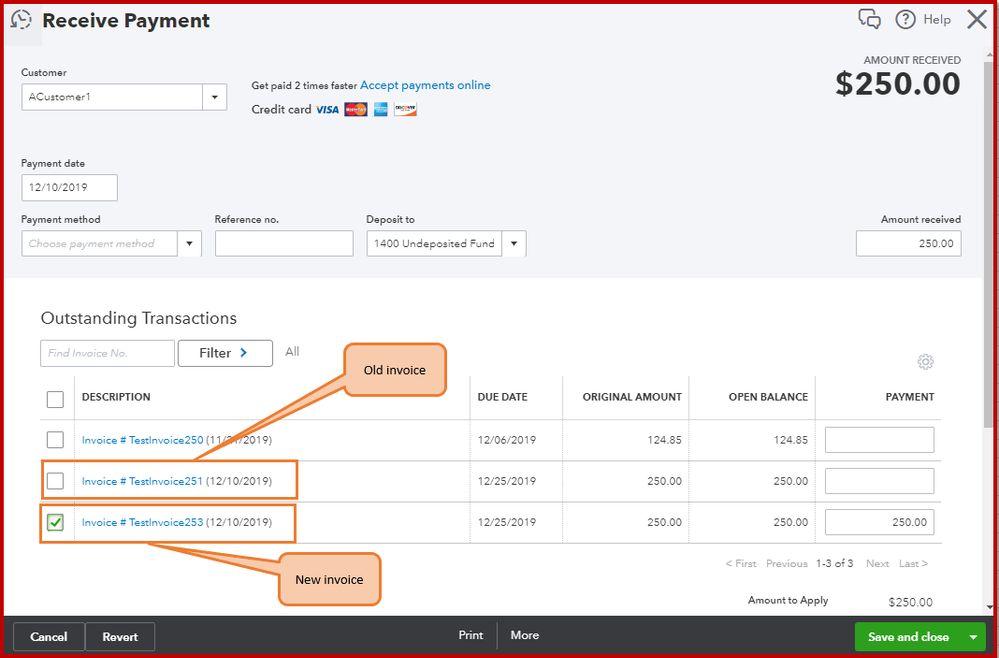Click the vertical scrollbar thumb
The image size is (999, 658).
click(x=989, y=245)
